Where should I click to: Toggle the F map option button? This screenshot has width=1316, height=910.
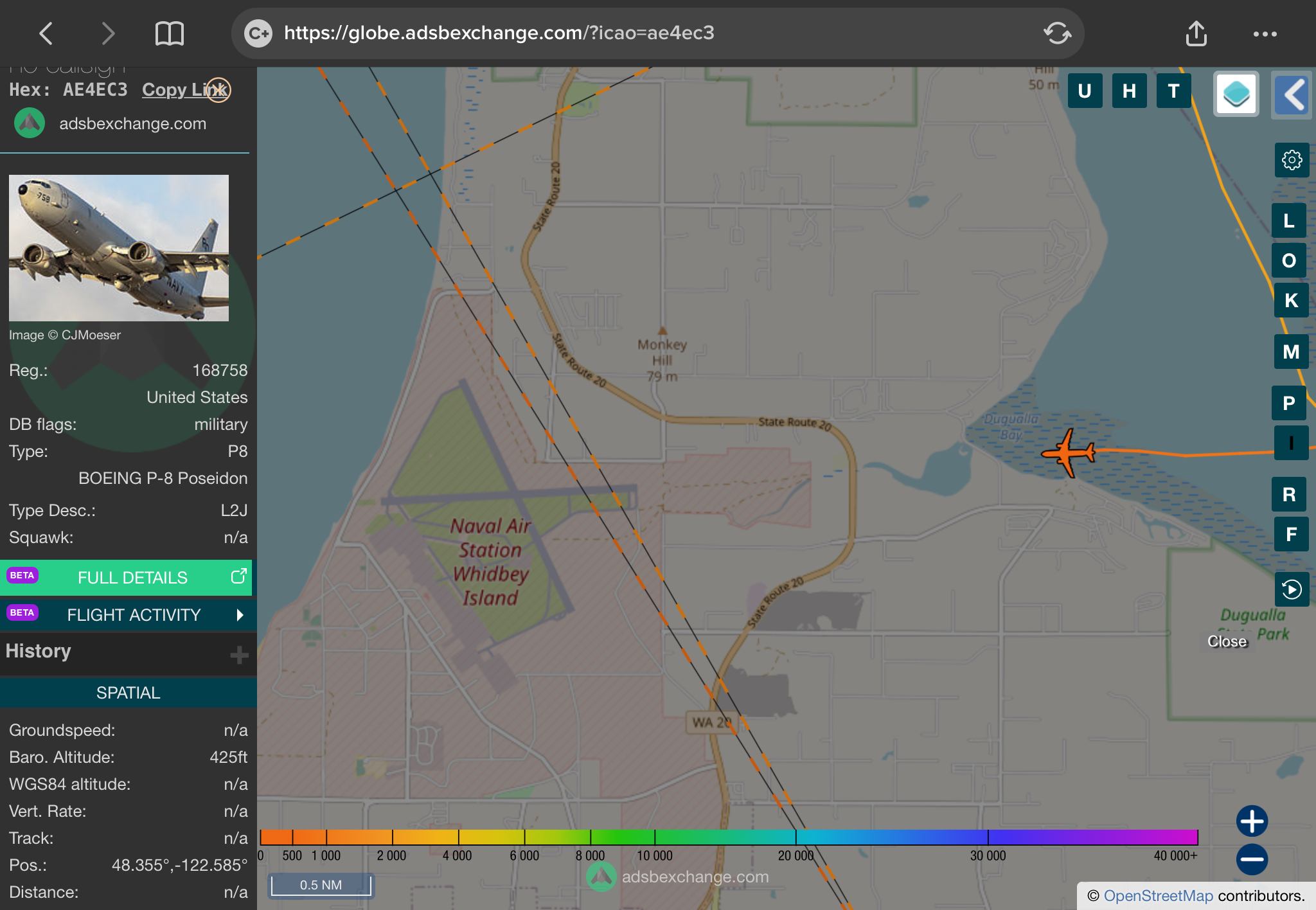1291,534
